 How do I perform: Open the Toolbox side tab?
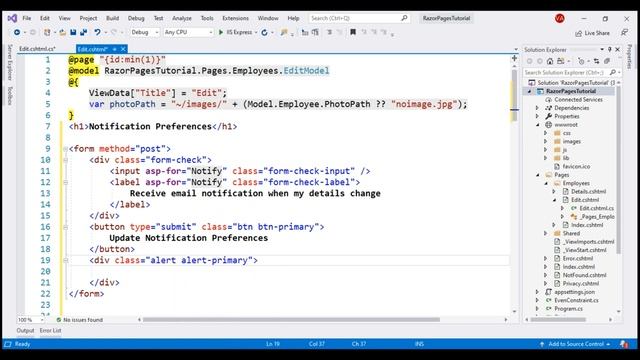point(10,96)
